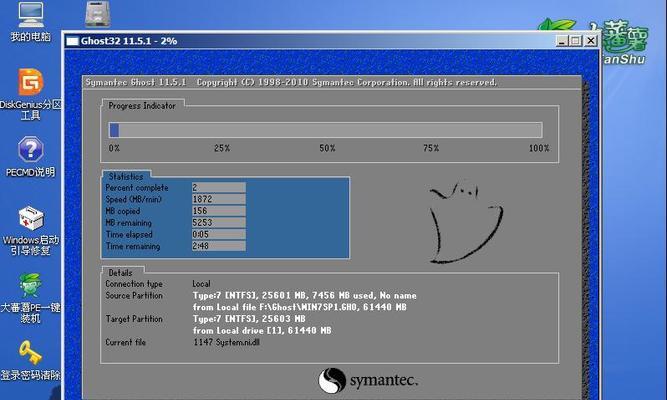Click the Statistics group label
Viewport: 667px width, 400px height.
pos(126,176)
